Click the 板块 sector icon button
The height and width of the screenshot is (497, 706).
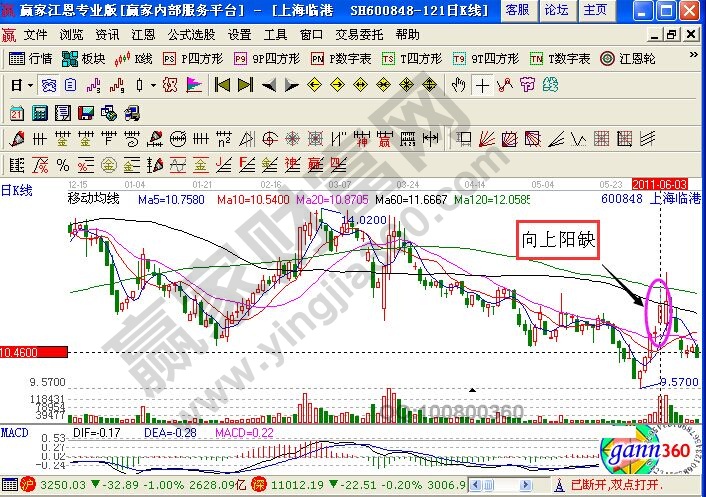(84, 59)
